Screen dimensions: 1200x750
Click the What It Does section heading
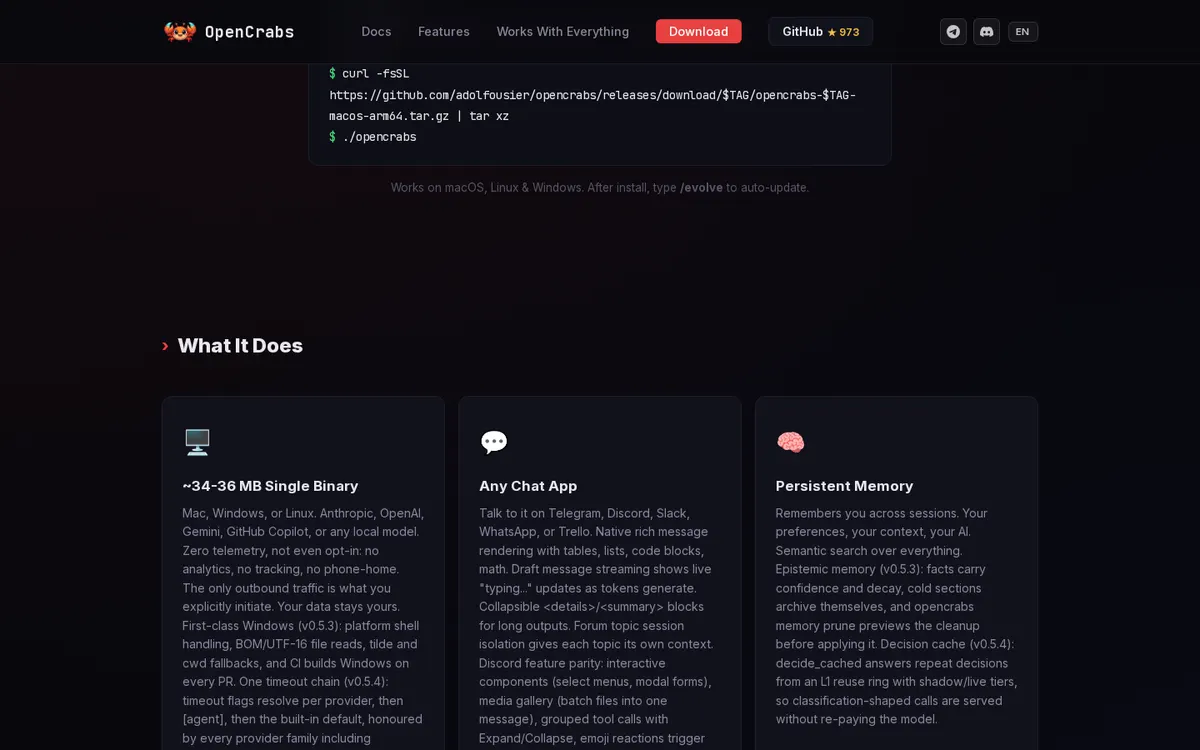tap(240, 346)
